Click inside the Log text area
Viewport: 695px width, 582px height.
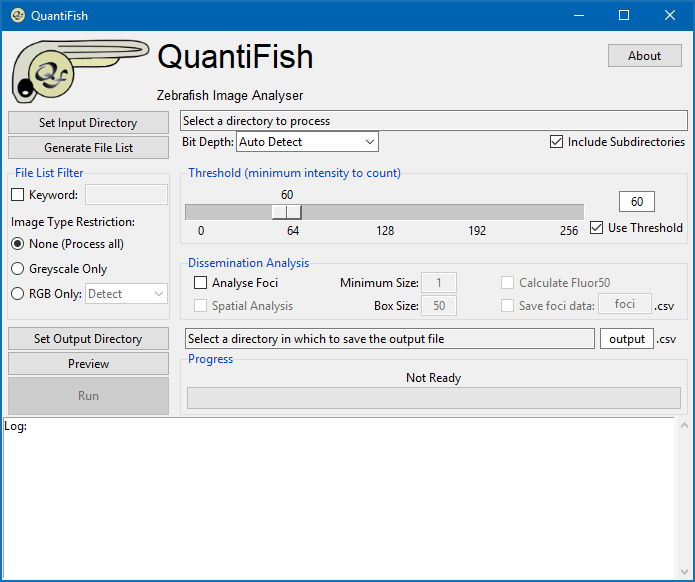point(339,499)
